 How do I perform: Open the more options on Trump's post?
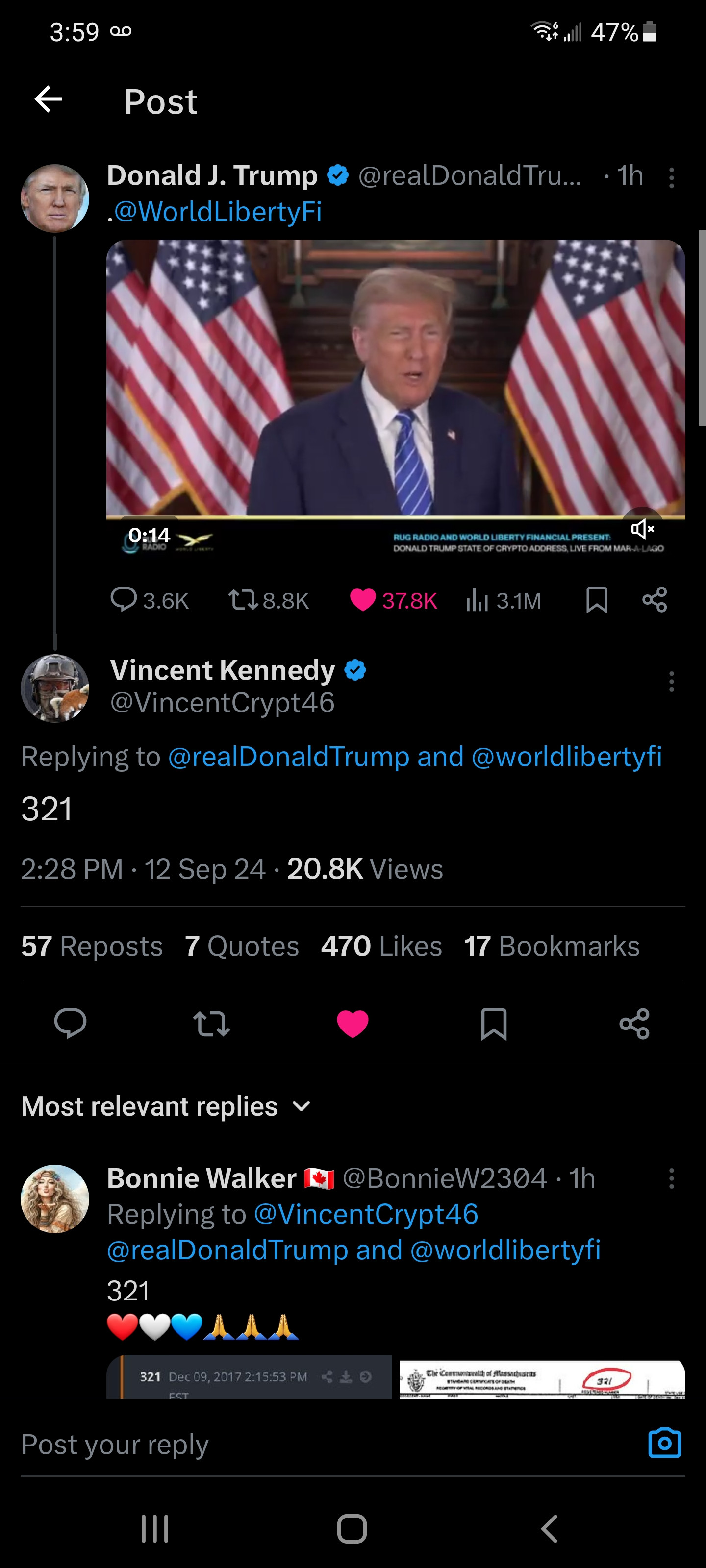click(x=671, y=178)
